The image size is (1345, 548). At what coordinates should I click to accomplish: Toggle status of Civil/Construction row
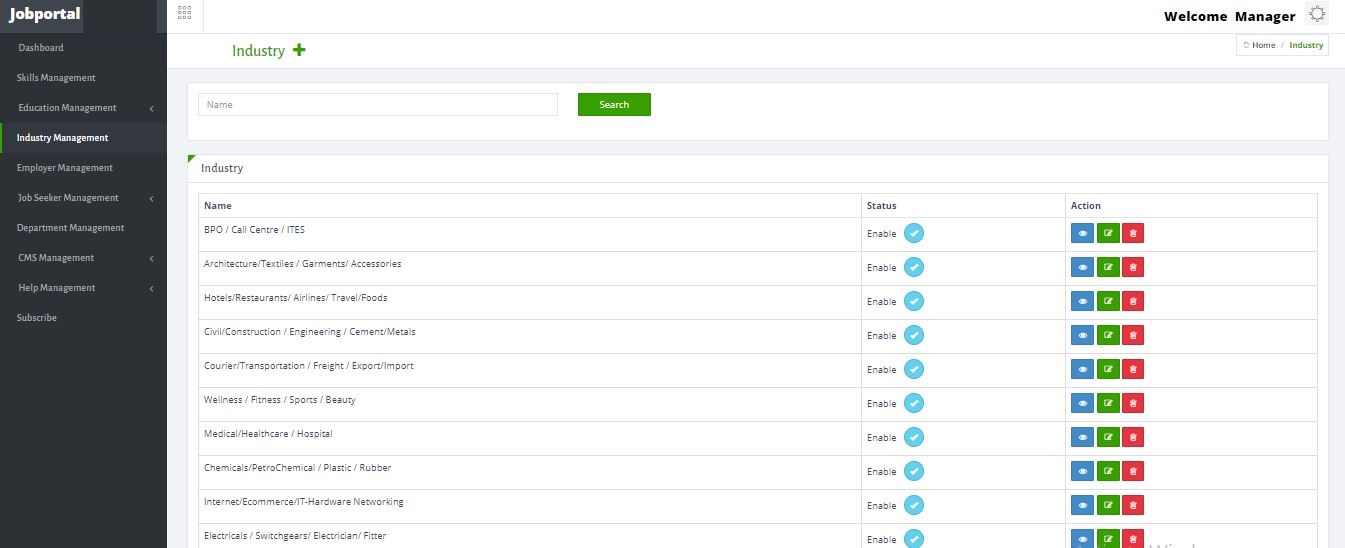click(914, 335)
